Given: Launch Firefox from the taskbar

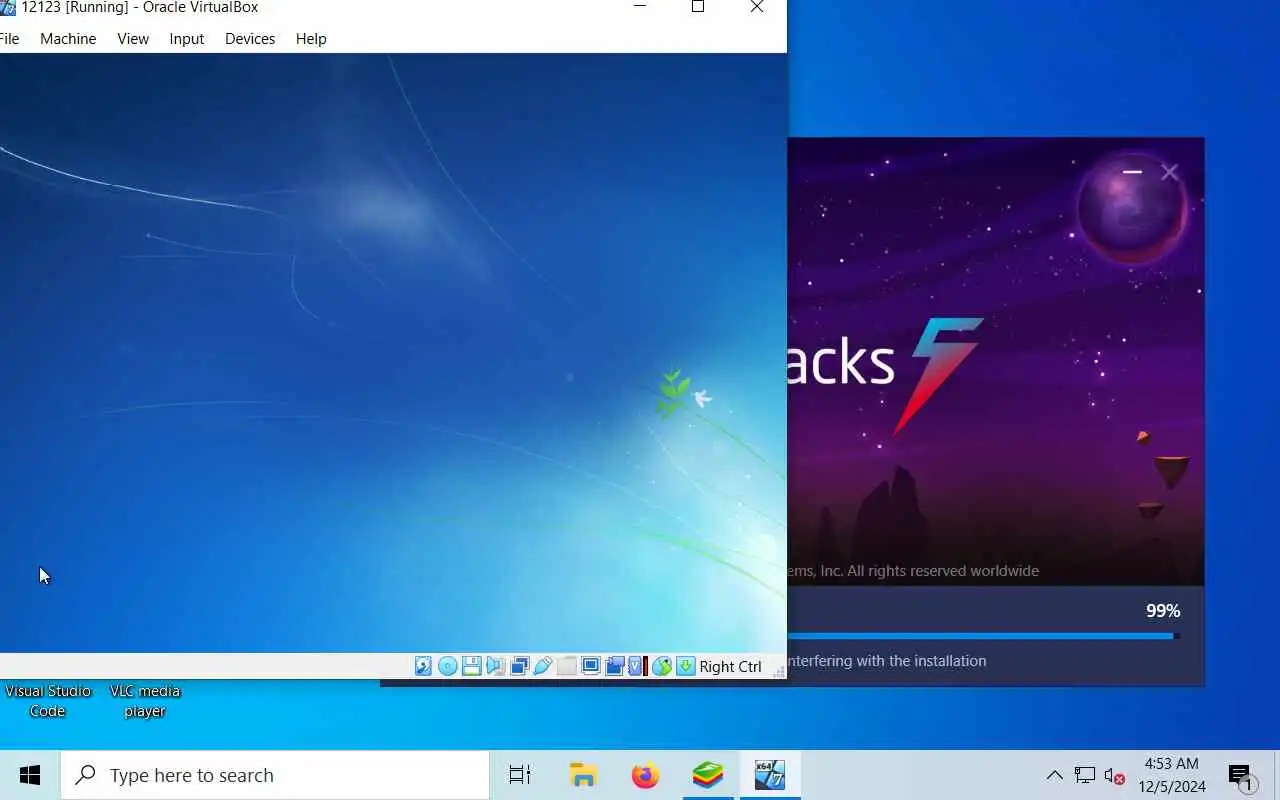Looking at the screenshot, I should click(645, 775).
